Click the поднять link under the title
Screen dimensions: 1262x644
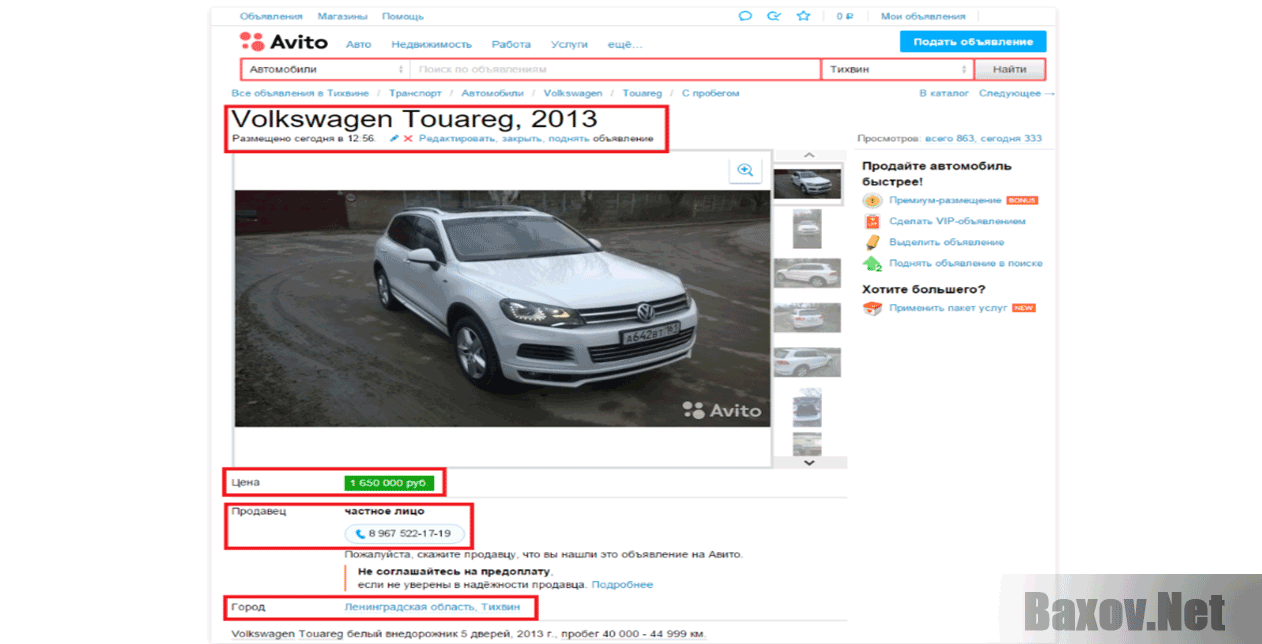[568, 138]
